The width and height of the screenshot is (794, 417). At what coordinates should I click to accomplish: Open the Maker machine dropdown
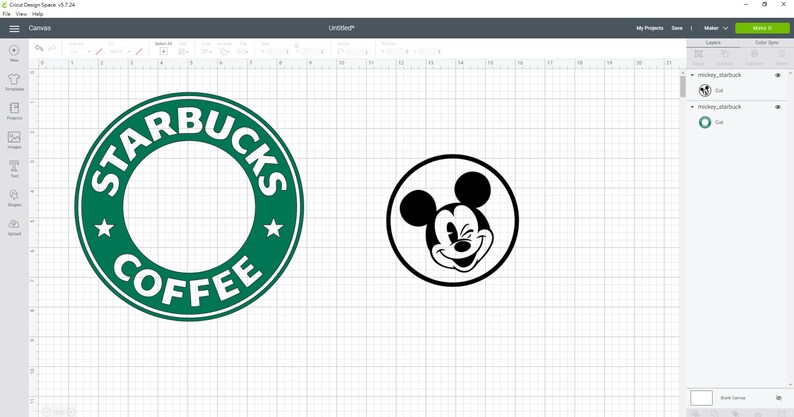(716, 28)
